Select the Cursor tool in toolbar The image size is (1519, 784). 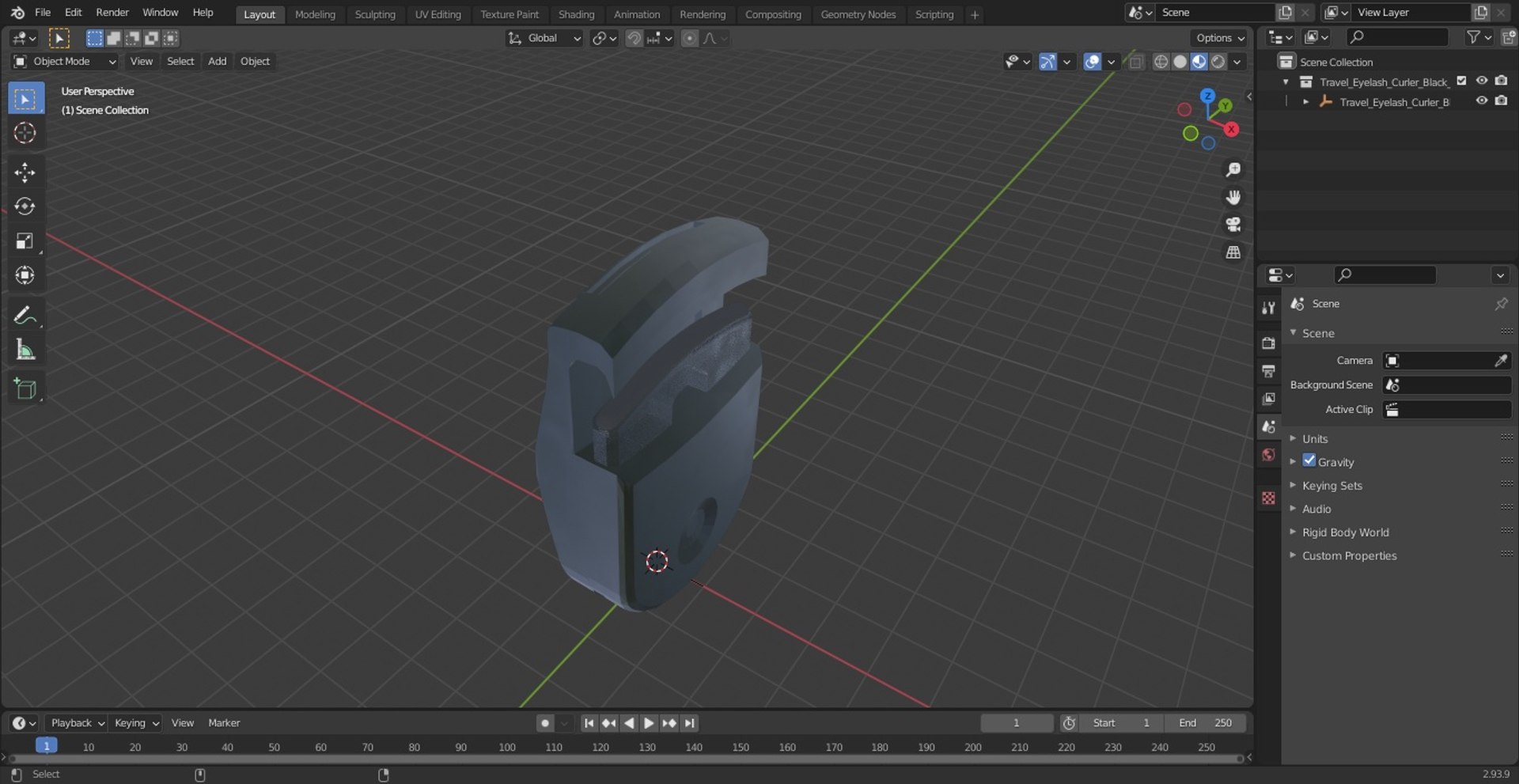point(25,133)
